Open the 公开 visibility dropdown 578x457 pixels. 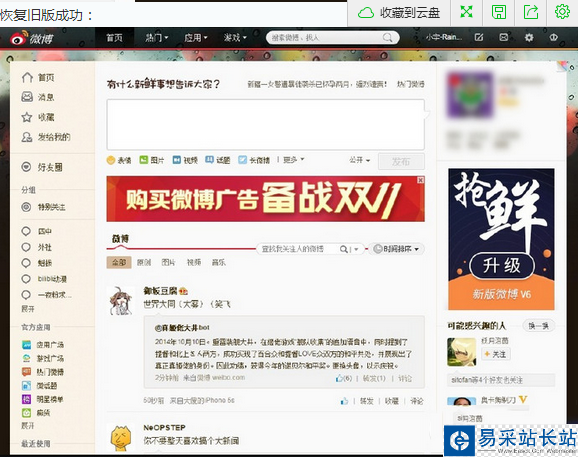pos(360,160)
